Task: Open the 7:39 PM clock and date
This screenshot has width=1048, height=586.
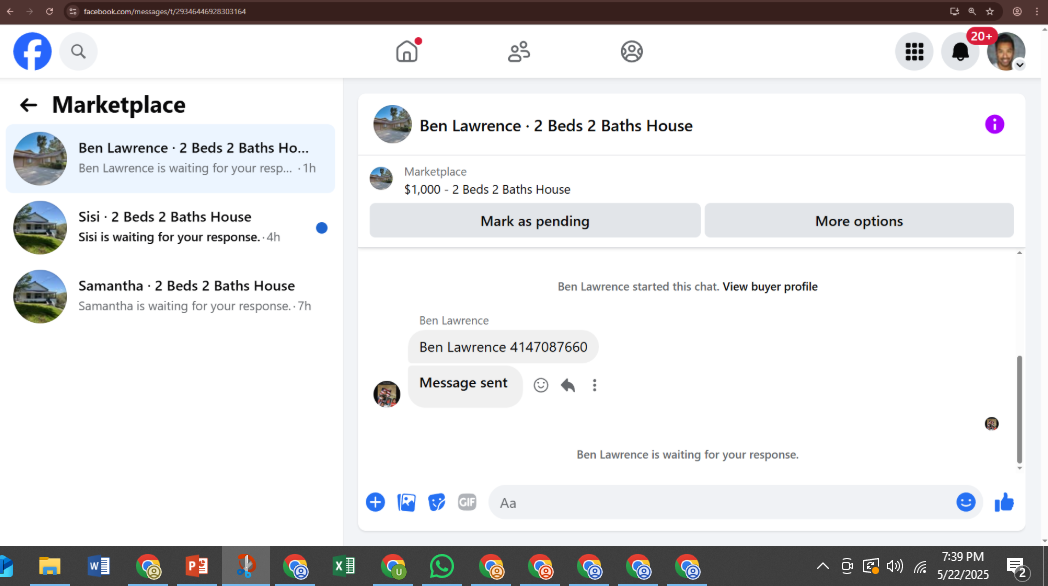Action: point(962,566)
